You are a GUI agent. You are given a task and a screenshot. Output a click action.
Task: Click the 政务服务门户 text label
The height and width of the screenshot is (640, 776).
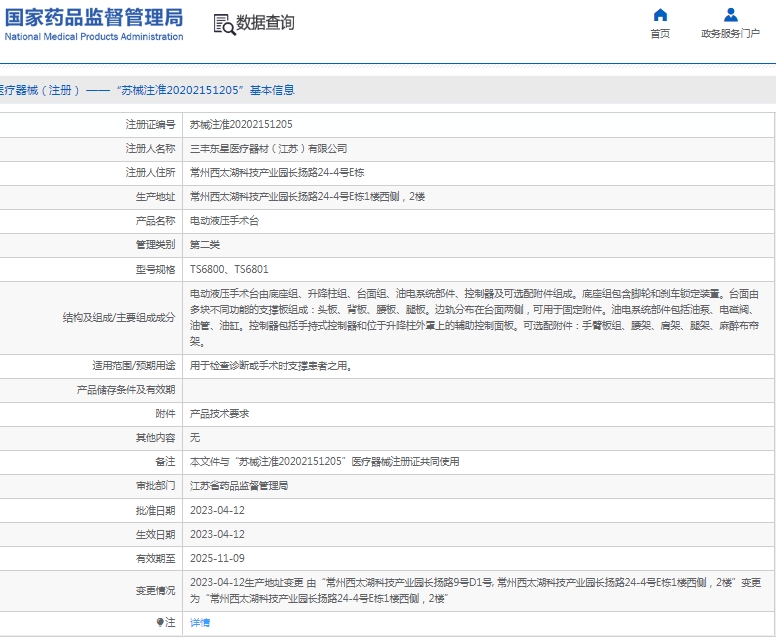tap(730, 34)
